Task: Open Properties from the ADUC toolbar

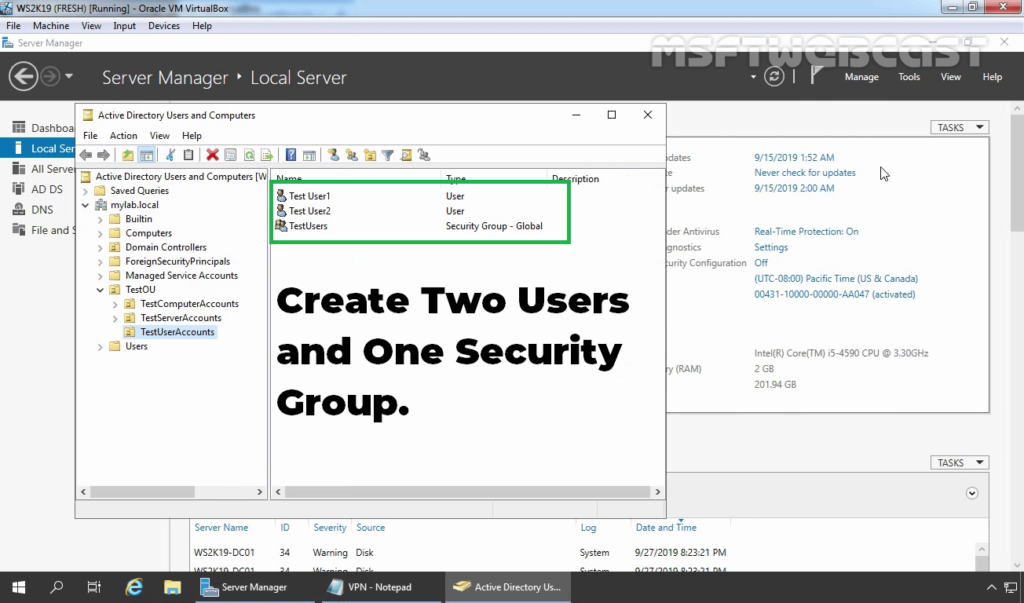Action: 231,155
